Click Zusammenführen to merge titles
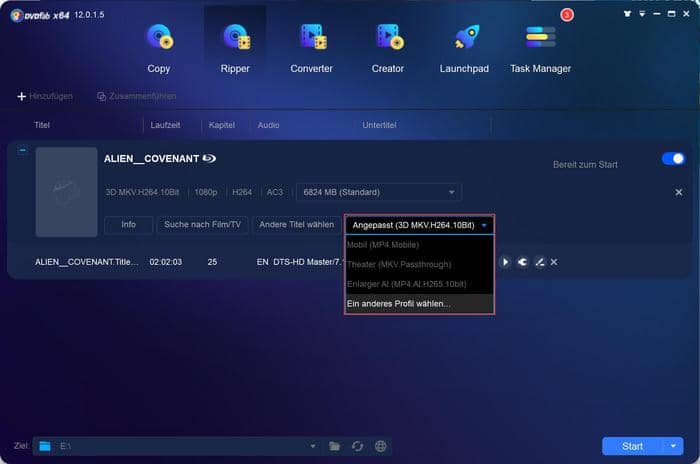 tap(137, 96)
